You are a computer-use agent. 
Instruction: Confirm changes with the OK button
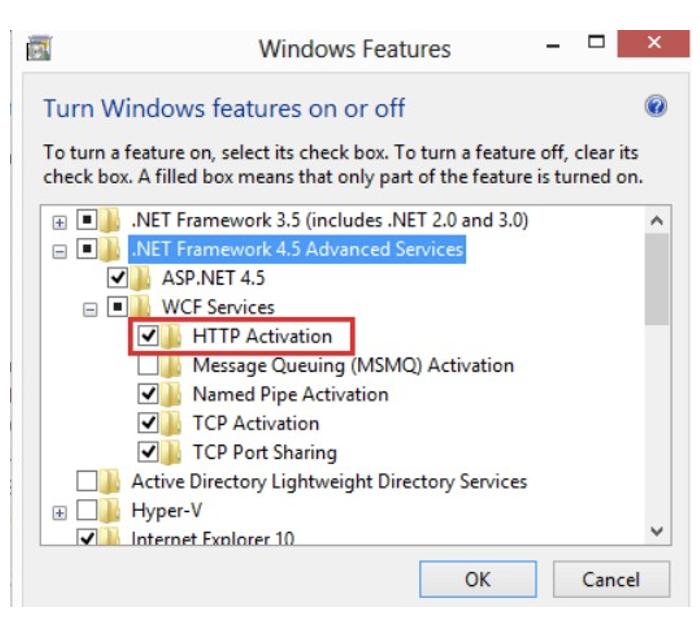478,579
